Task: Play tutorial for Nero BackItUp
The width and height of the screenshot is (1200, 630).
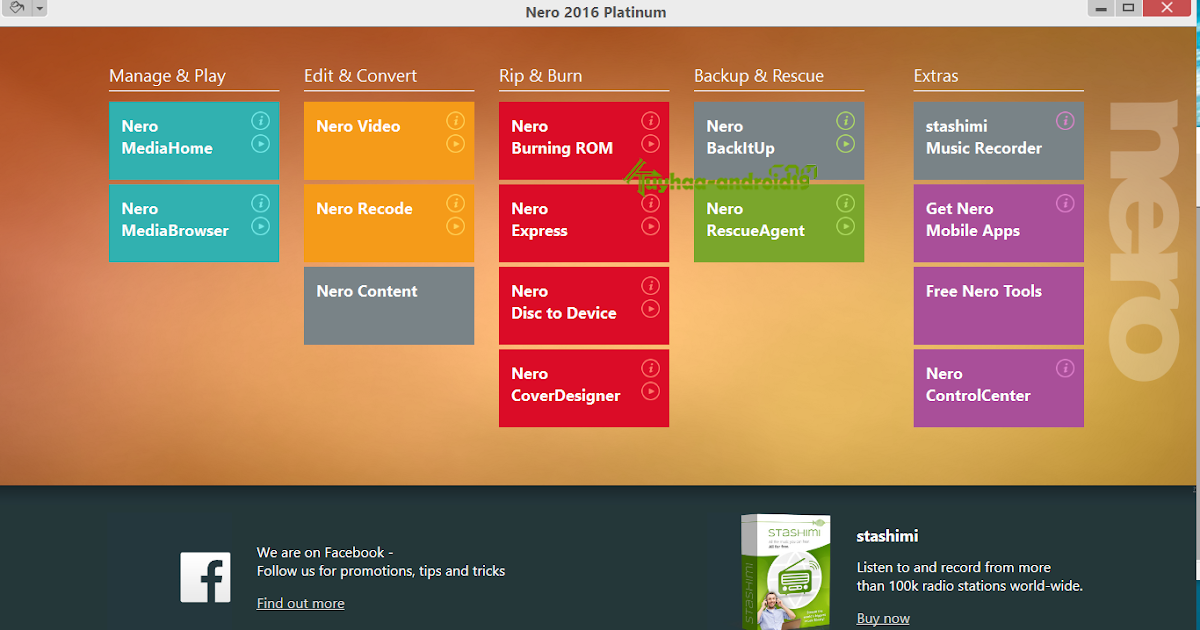Action: point(845,144)
